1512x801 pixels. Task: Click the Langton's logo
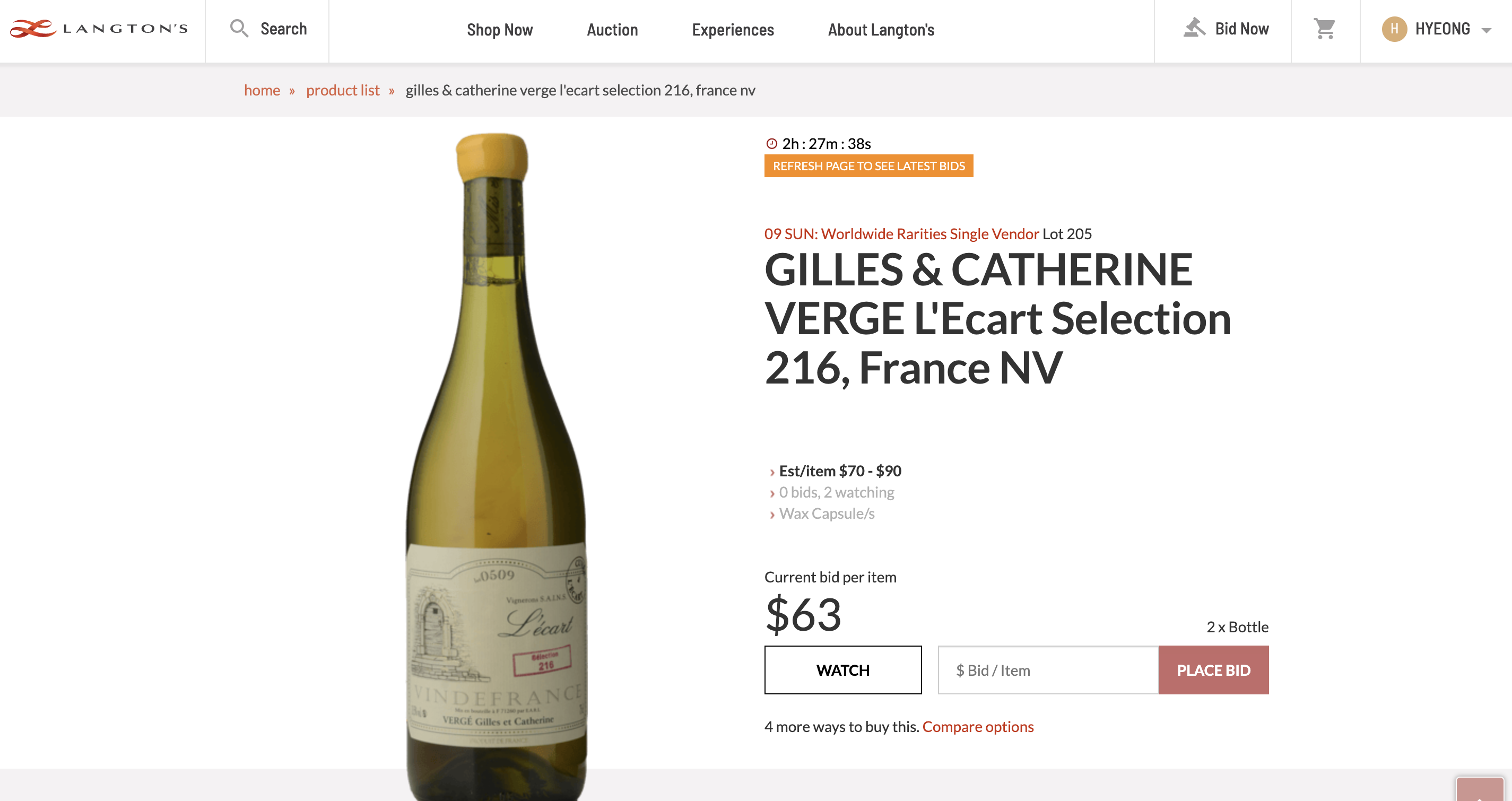tap(99, 28)
